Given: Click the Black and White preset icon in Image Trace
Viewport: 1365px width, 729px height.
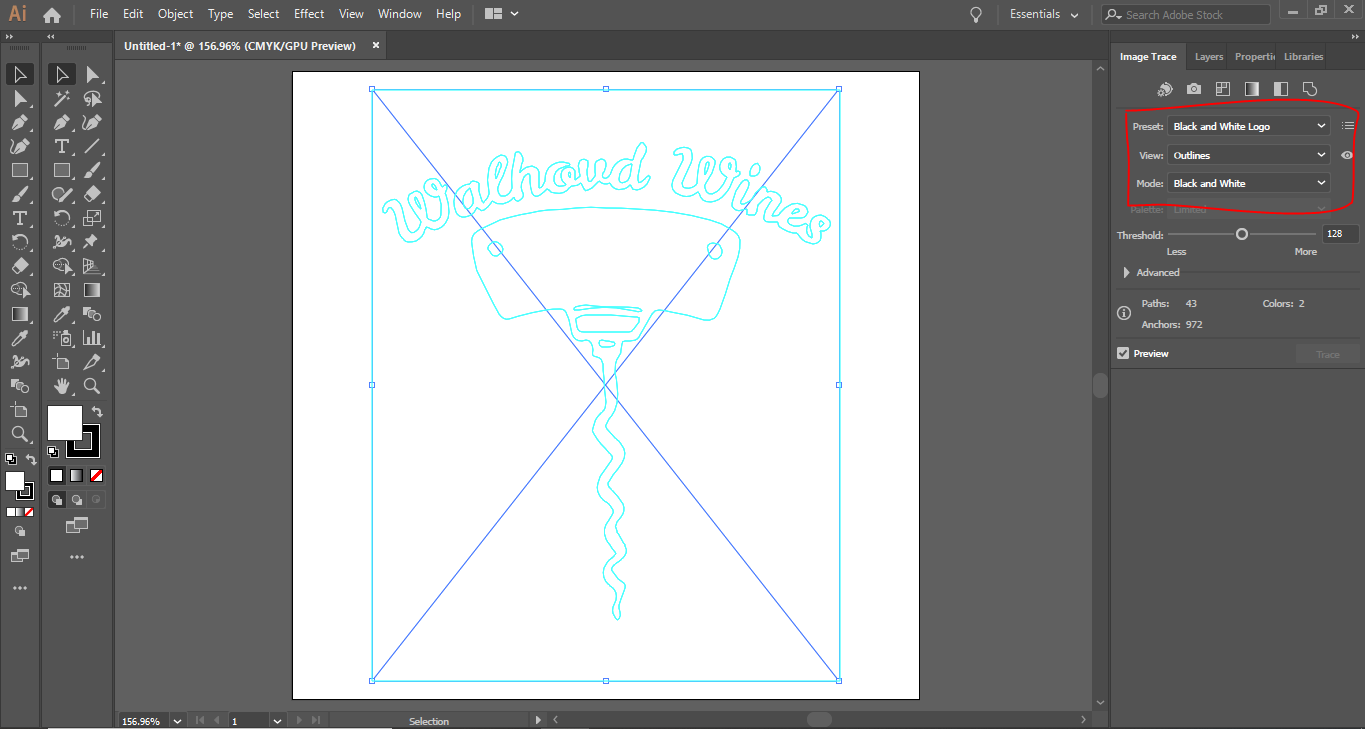Looking at the screenshot, I should 1280,89.
